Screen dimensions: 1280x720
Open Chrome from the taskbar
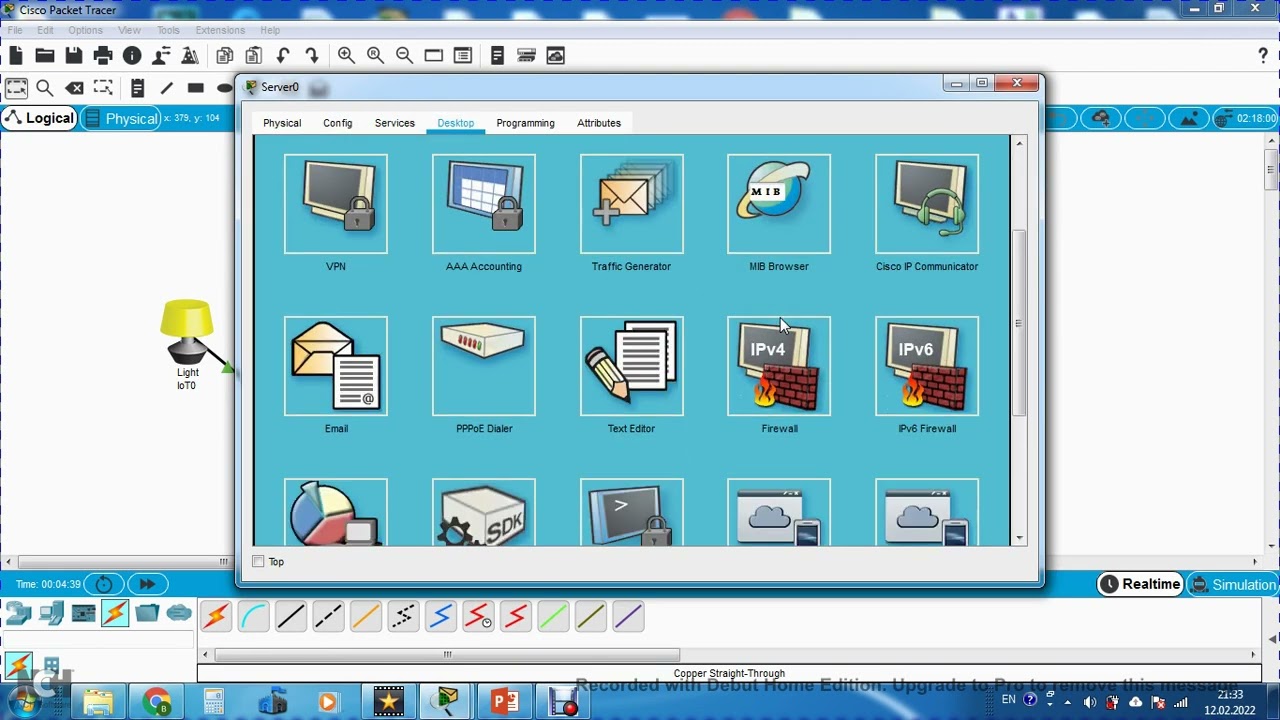157,702
